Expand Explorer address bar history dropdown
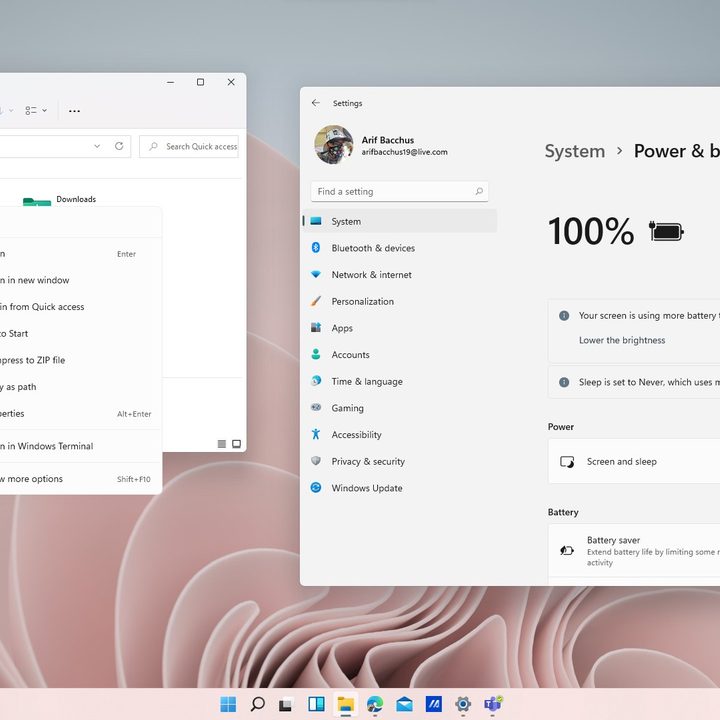The height and width of the screenshot is (720, 720). point(97,146)
